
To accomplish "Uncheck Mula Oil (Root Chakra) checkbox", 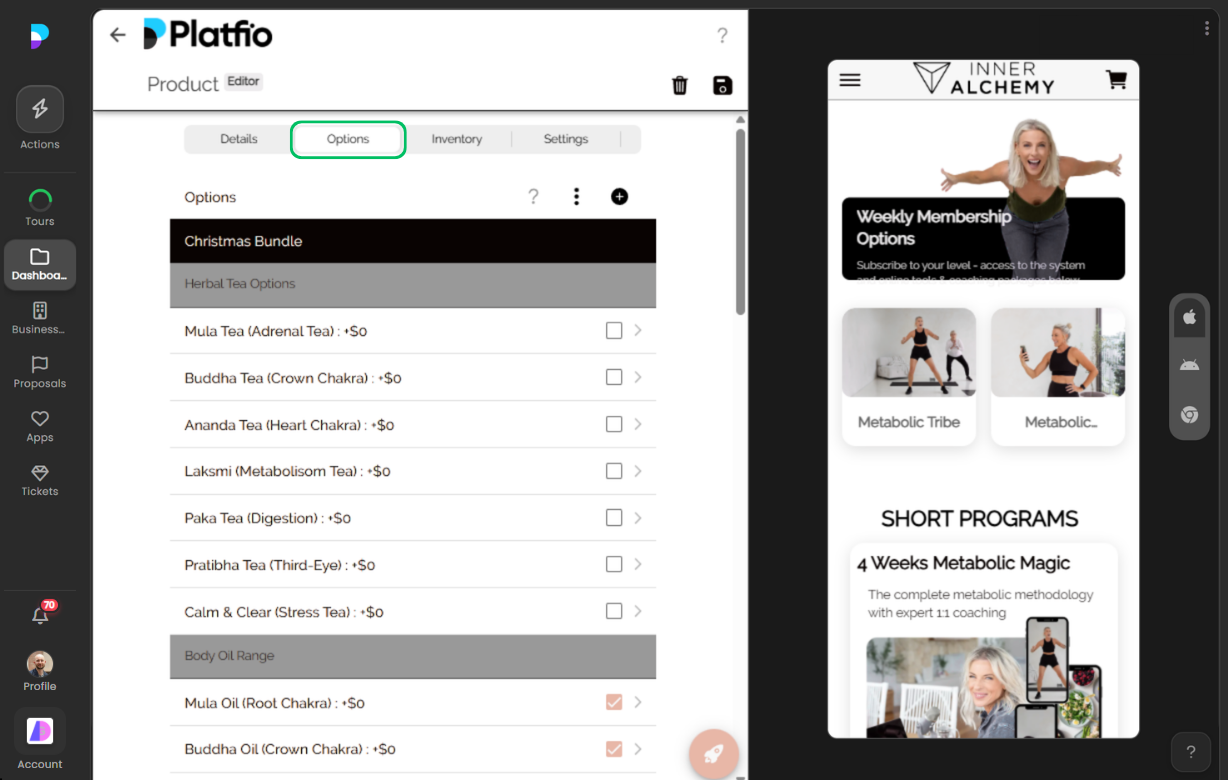I will pyautogui.click(x=614, y=703).
